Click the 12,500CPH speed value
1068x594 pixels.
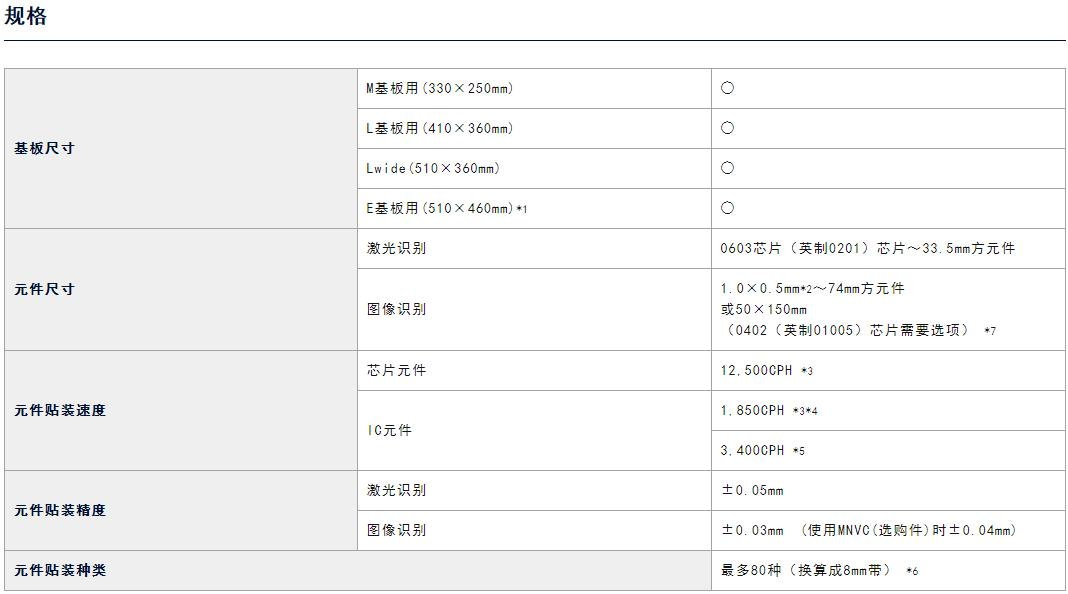tap(756, 370)
